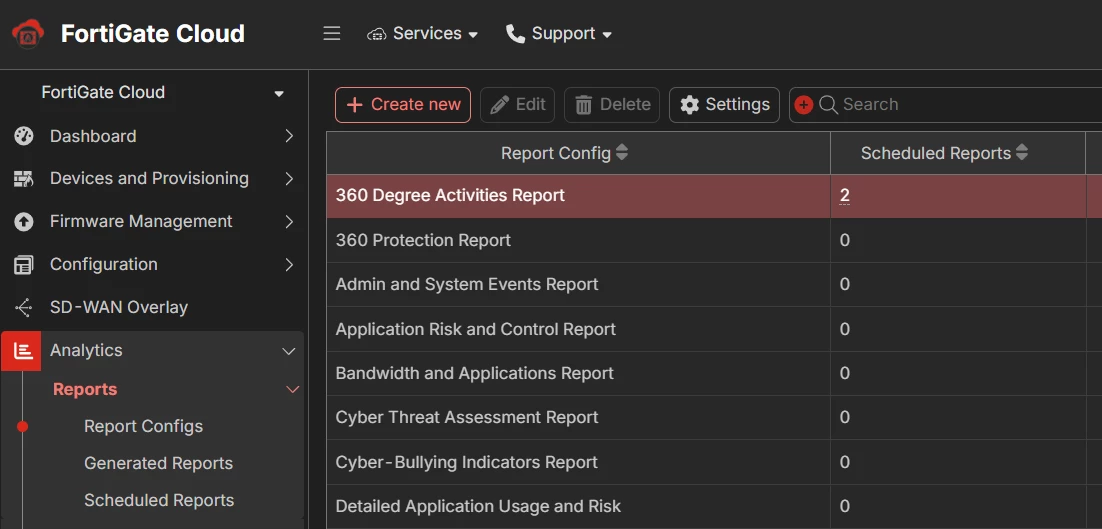This screenshot has width=1102, height=529.
Task: Expand the Firmware Management chevron
Action: click(289, 222)
